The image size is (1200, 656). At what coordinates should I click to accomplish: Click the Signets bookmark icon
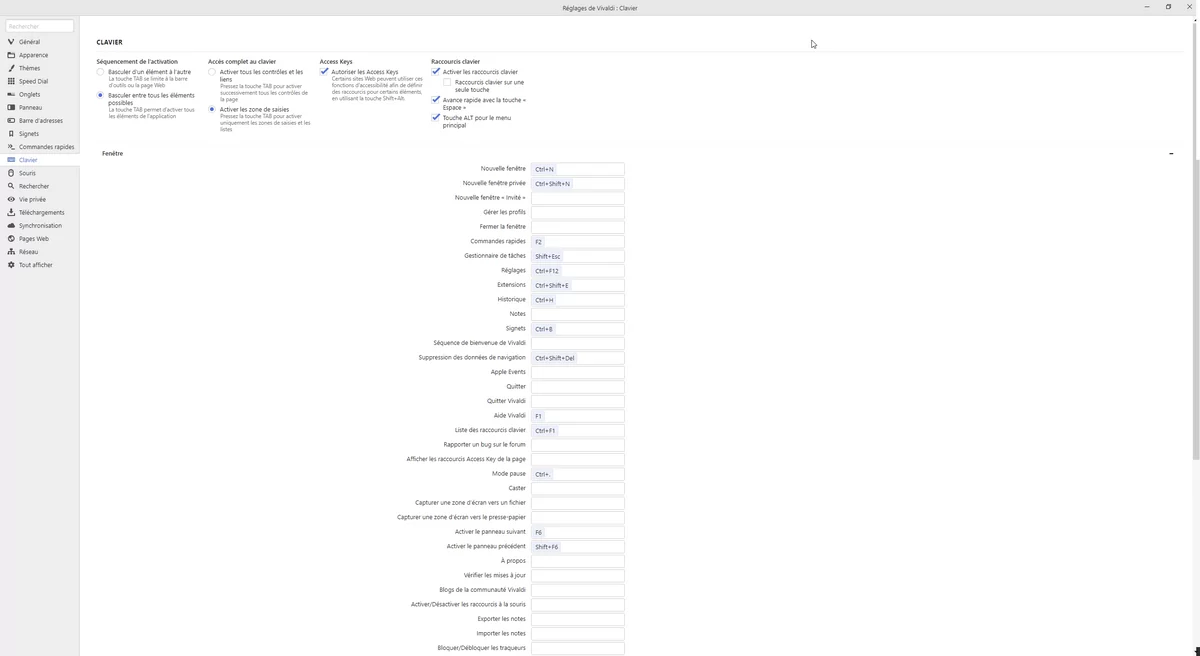point(11,133)
